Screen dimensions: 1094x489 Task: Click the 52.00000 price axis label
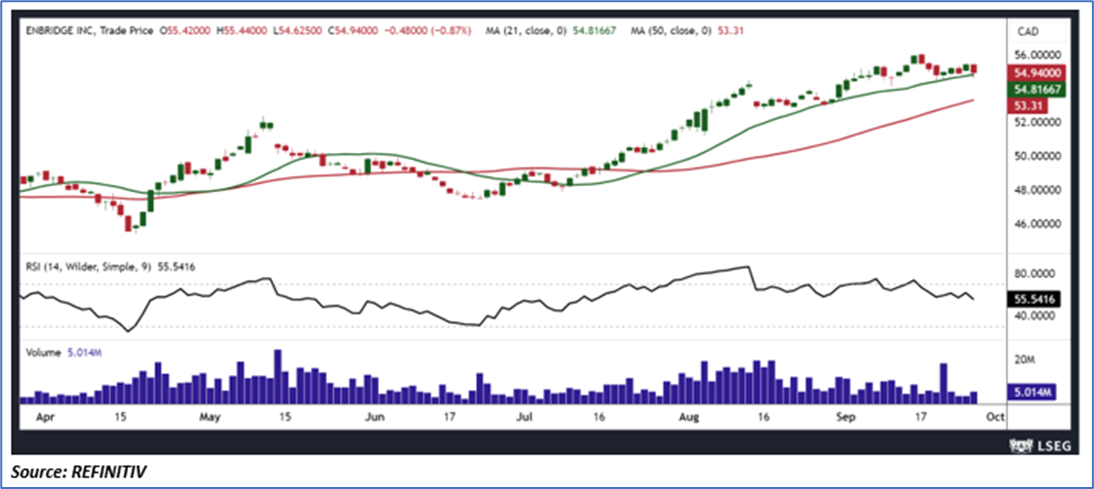(x=1037, y=122)
